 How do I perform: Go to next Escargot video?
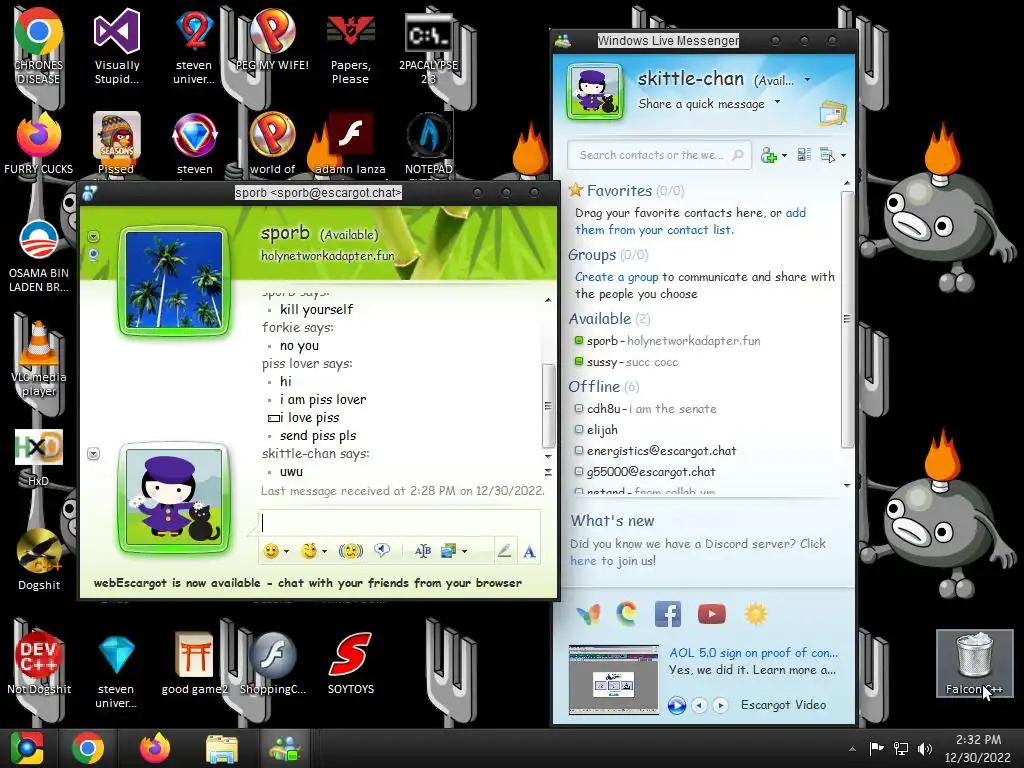click(x=720, y=705)
